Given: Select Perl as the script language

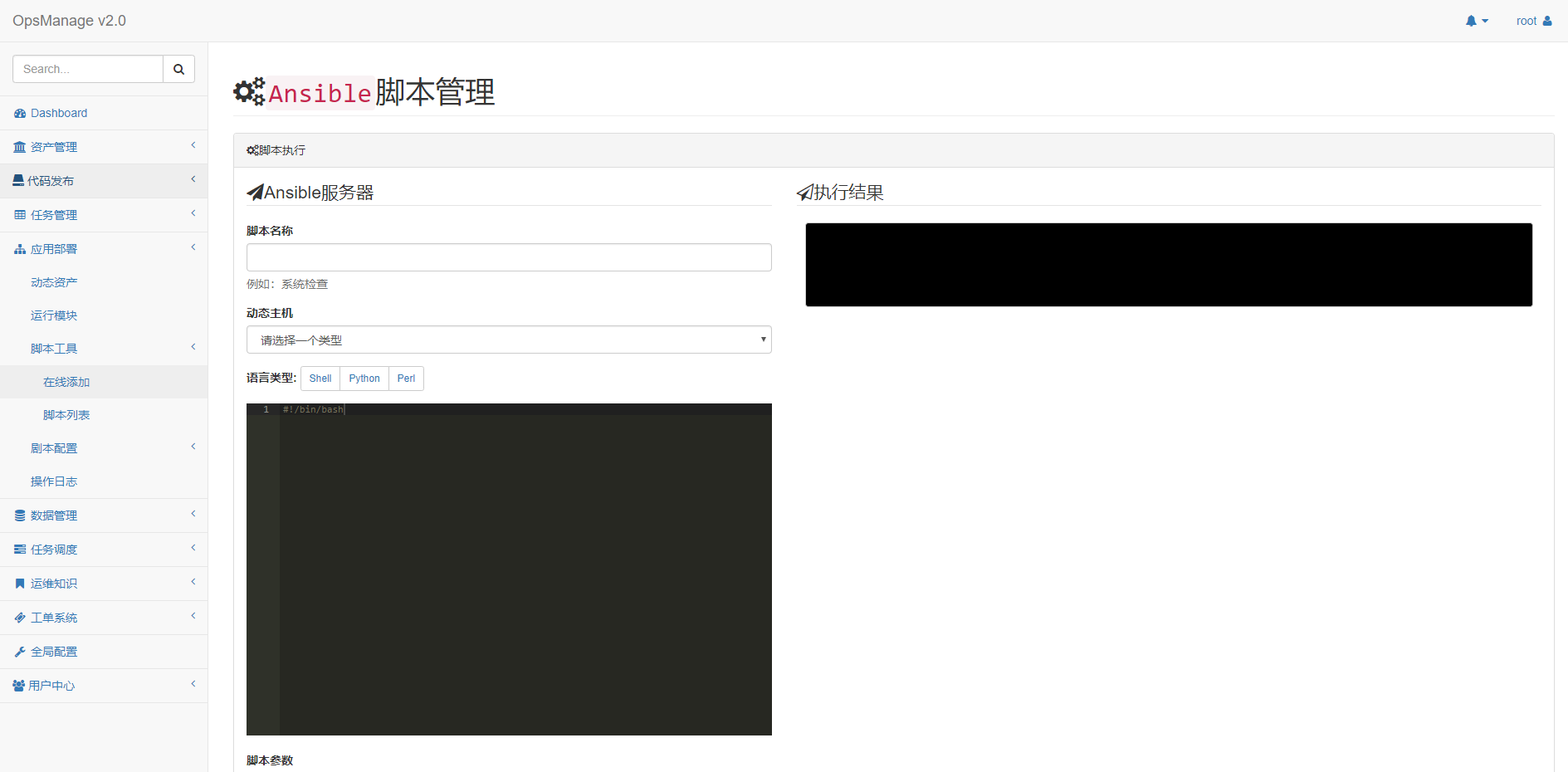Looking at the screenshot, I should [x=406, y=378].
